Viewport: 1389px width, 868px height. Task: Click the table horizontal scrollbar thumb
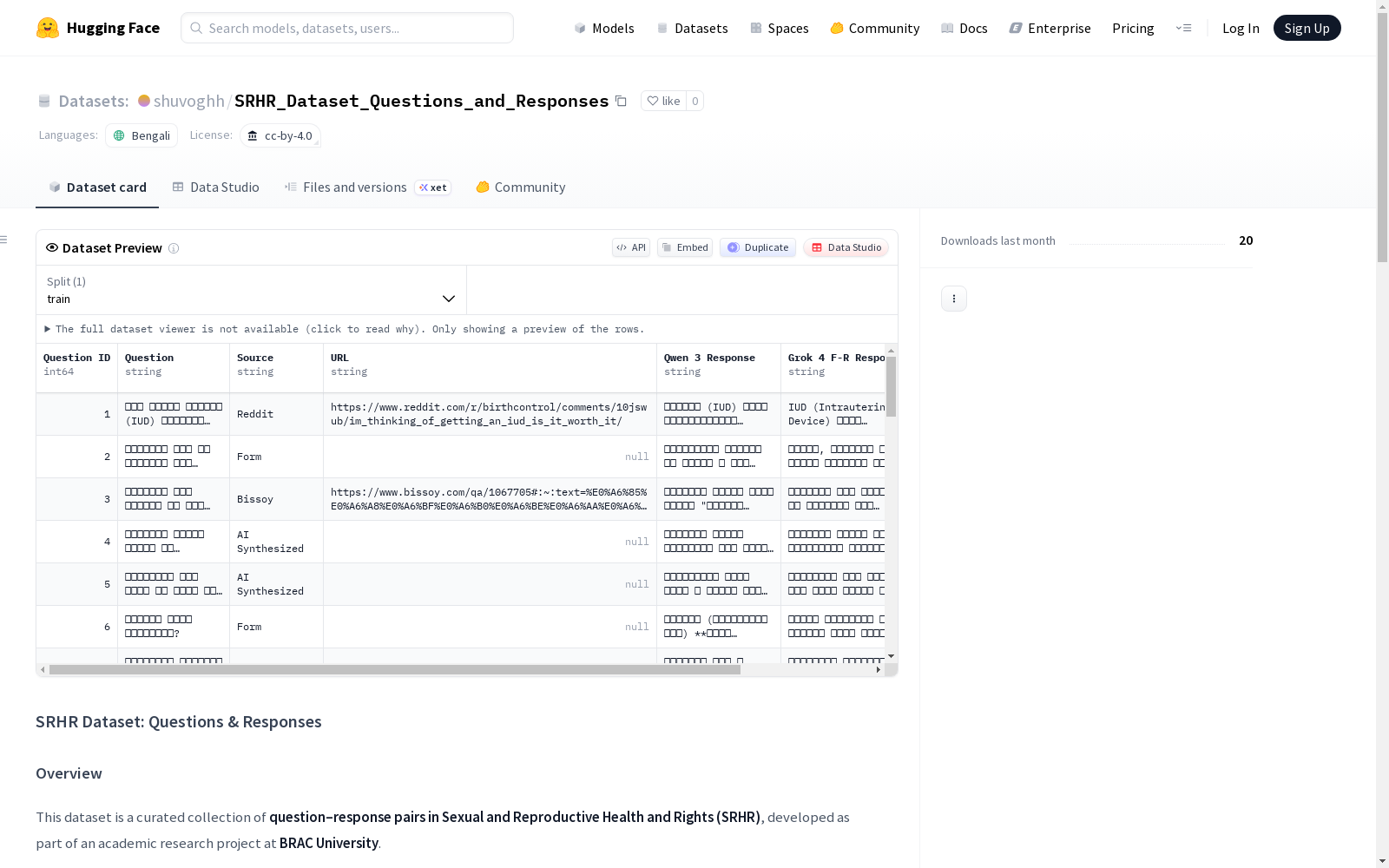395,670
